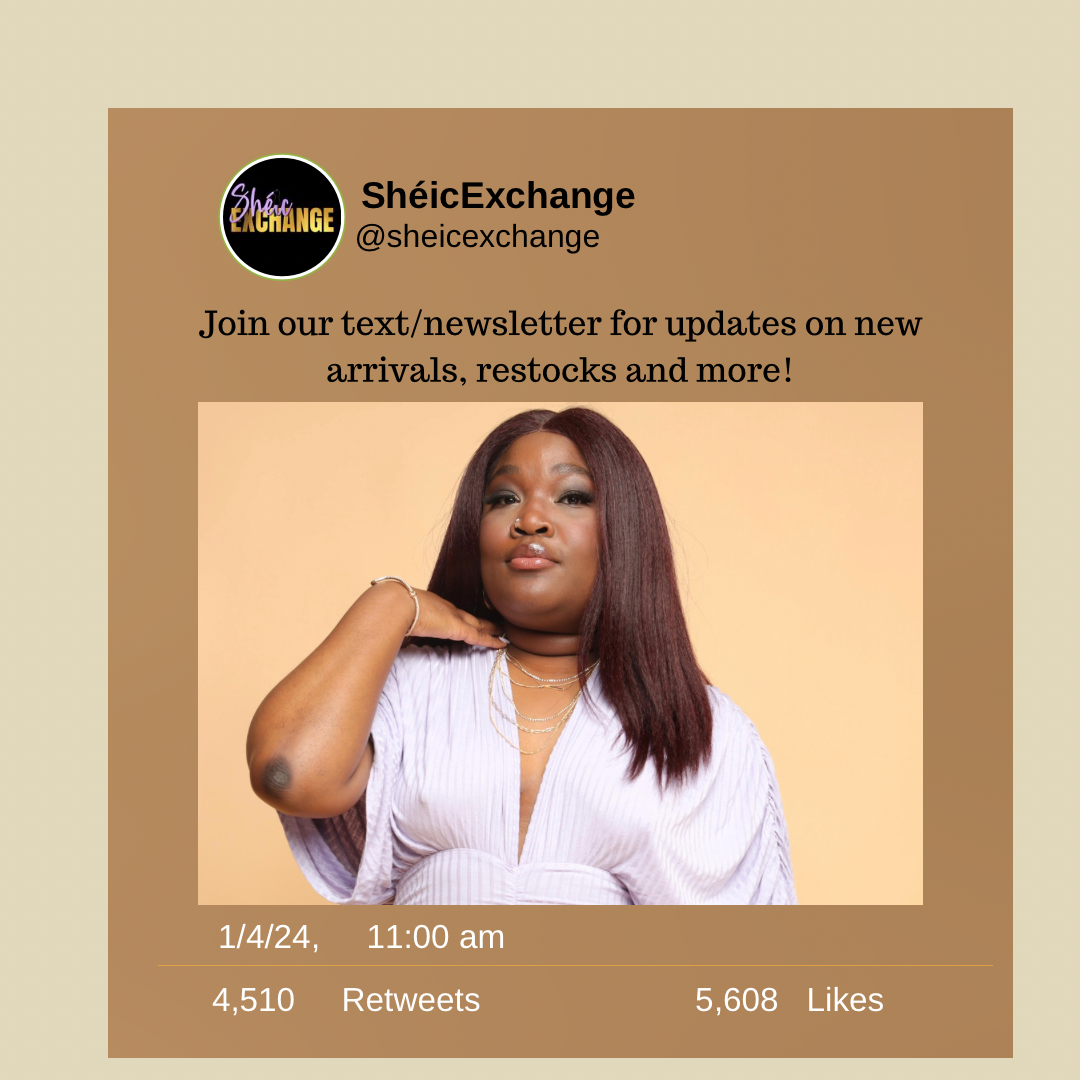Viewport: 1080px width, 1080px height.
Task: Open the Retweets label
Action: pos(411,1000)
